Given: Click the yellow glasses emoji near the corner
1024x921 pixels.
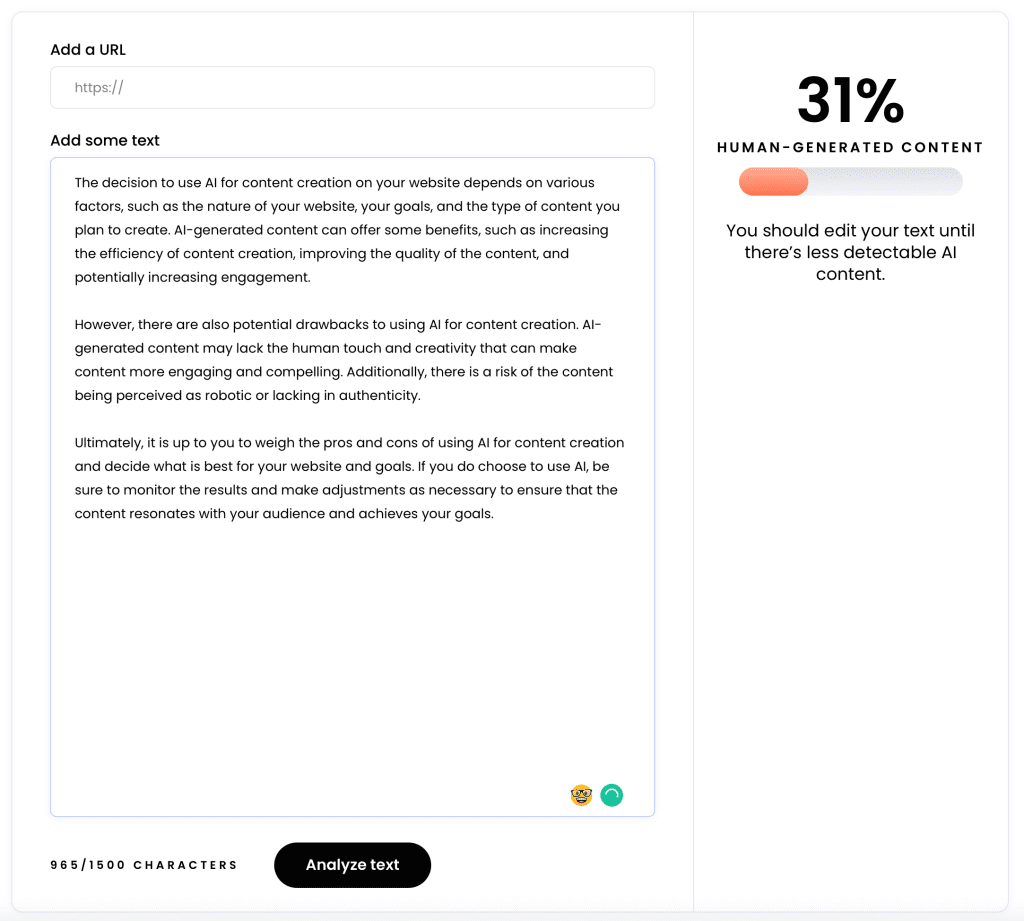Looking at the screenshot, I should click(x=581, y=795).
